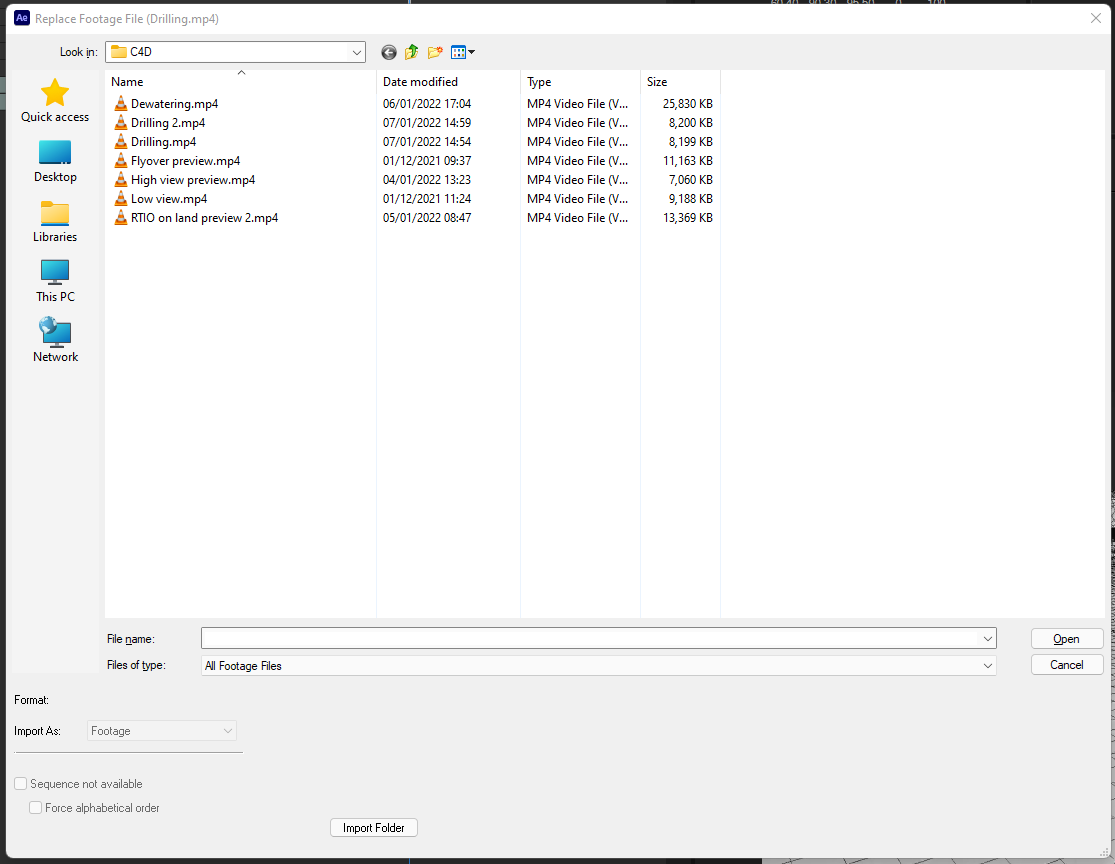Open the Quick access star icon
The height and width of the screenshot is (864, 1115).
(54, 92)
